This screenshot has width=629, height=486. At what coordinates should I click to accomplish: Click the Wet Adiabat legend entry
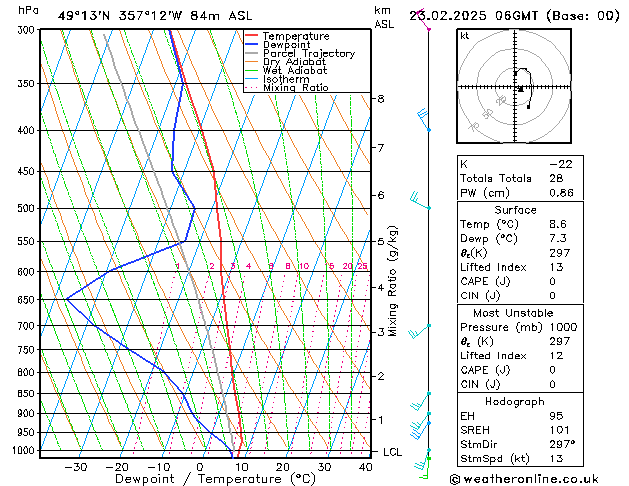pos(295,70)
